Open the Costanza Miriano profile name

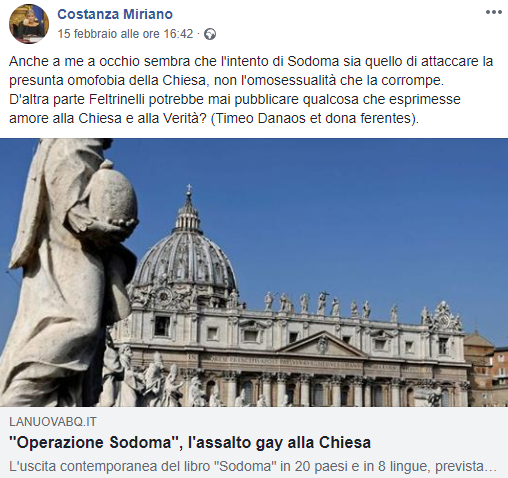point(115,14)
